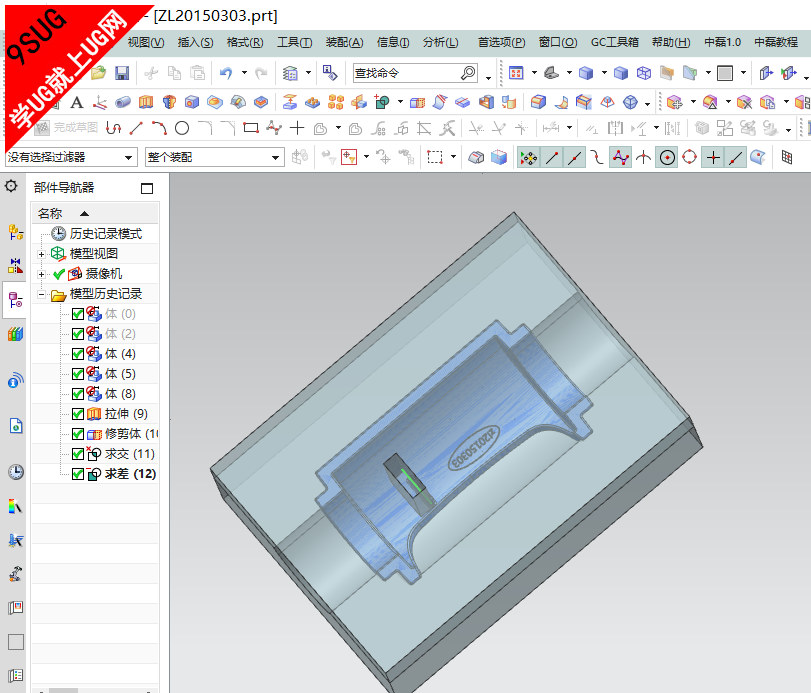
Task: Select the 历史记录模式 tree item
Action: coord(106,234)
